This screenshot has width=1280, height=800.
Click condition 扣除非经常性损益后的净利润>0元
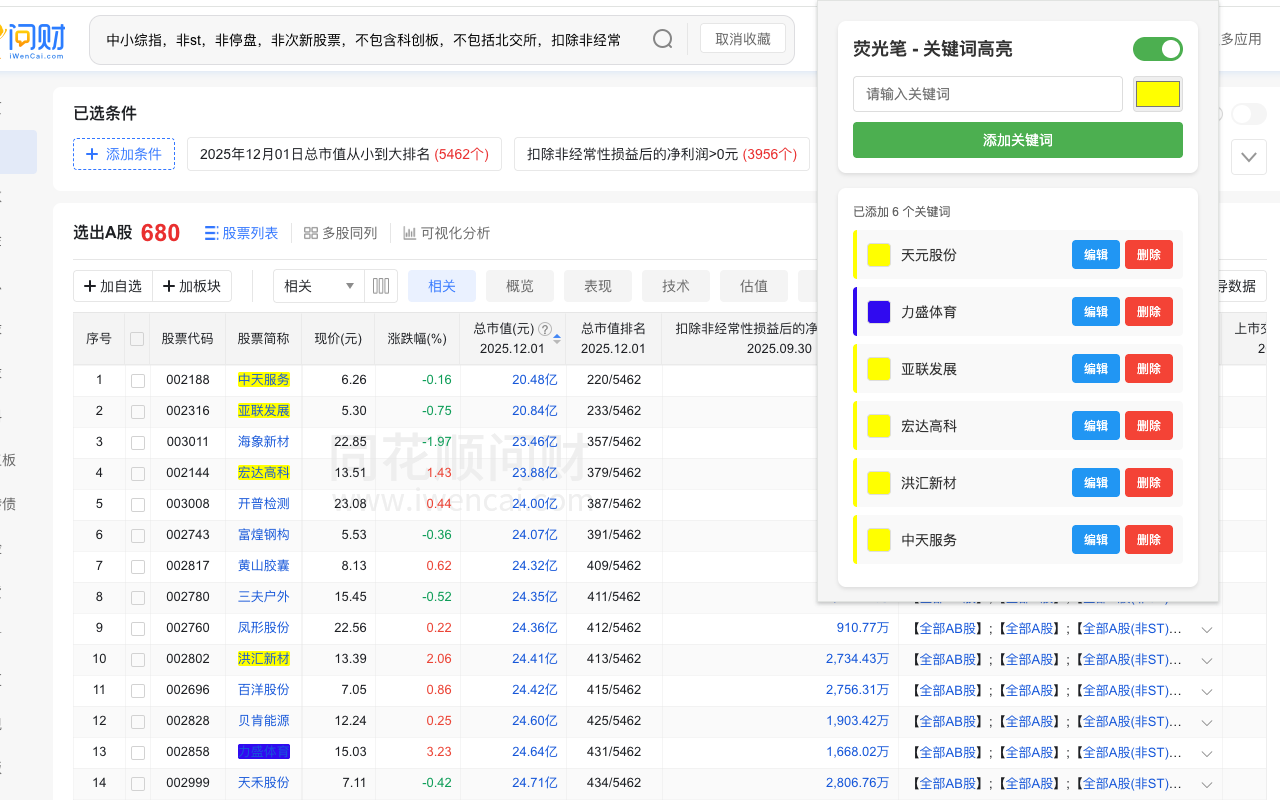(662, 154)
